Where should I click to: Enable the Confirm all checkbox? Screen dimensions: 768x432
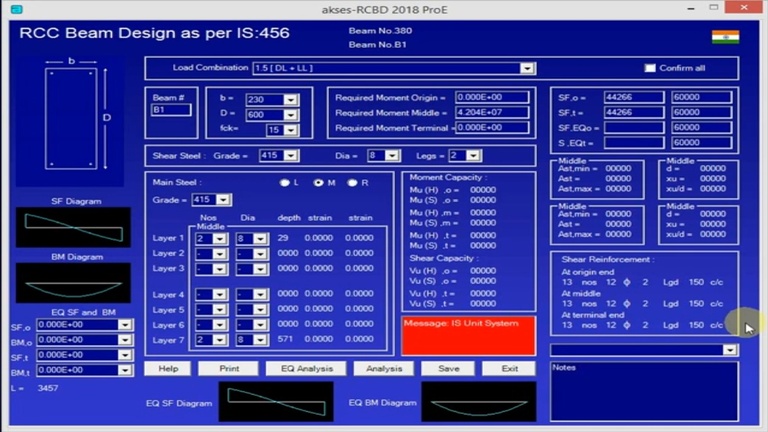pyautogui.click(x=650, y=68)
